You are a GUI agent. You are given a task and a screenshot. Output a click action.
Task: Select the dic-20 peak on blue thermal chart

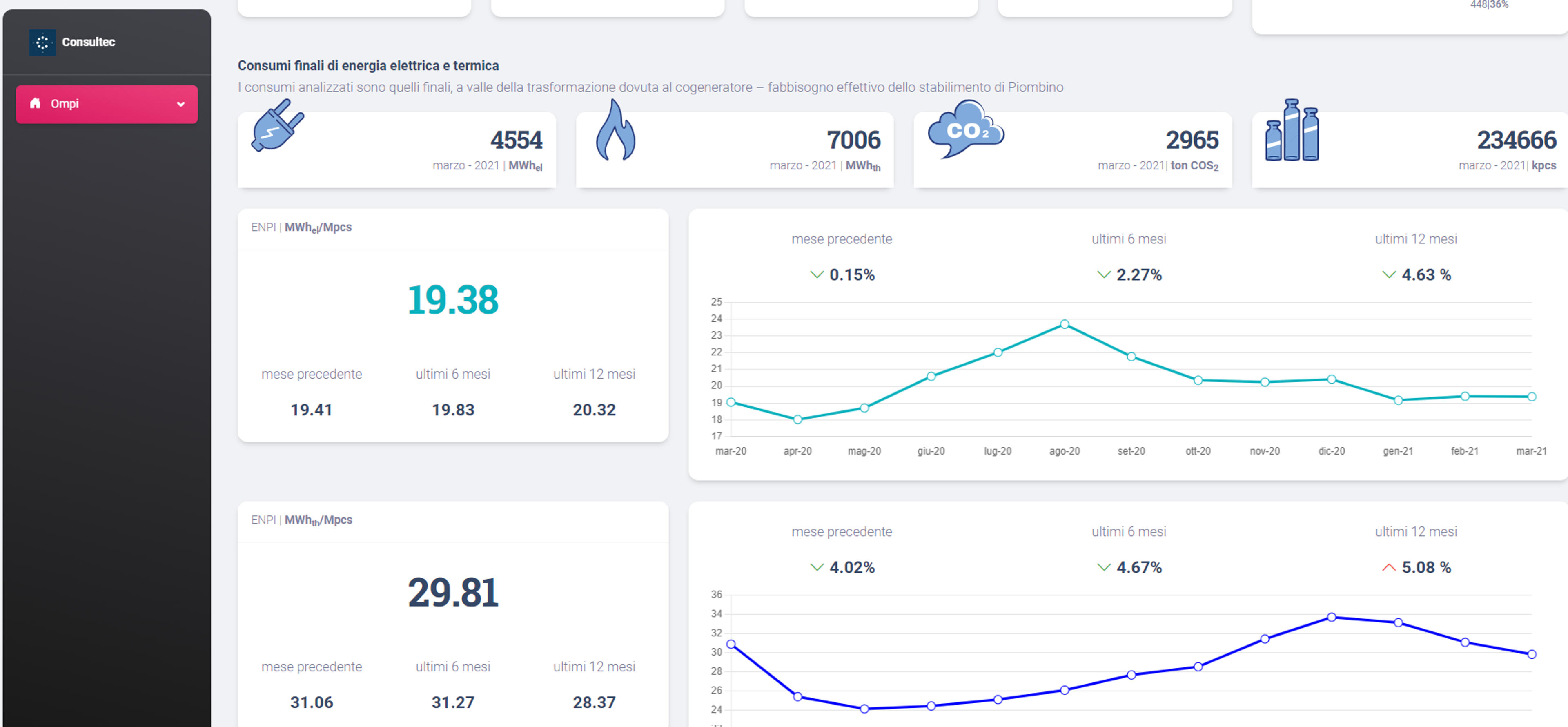pyautogui.click(x=1331, y=617)
